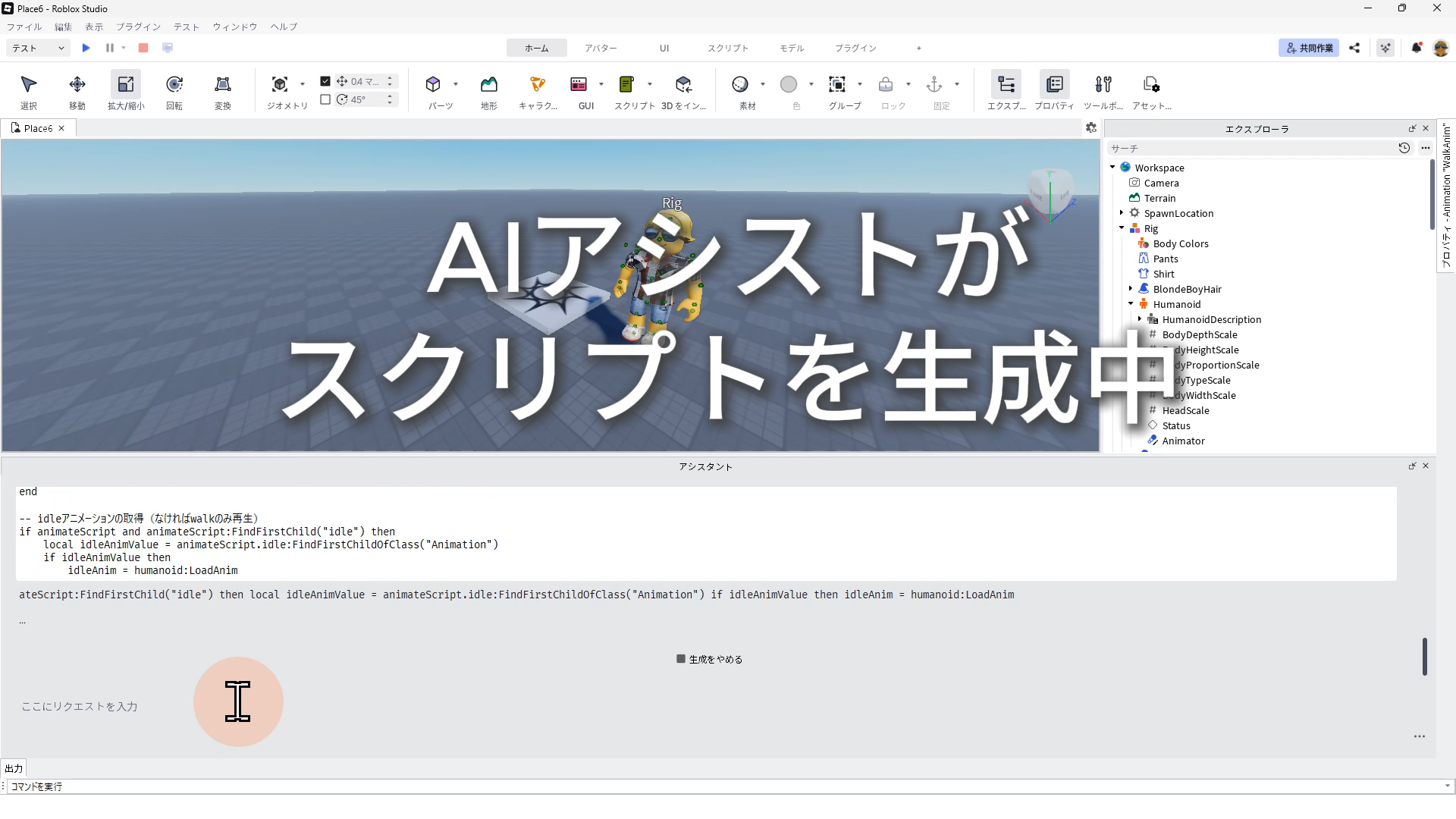Open the Character (キャラク) tool
1456x819 pixels.
537,85
